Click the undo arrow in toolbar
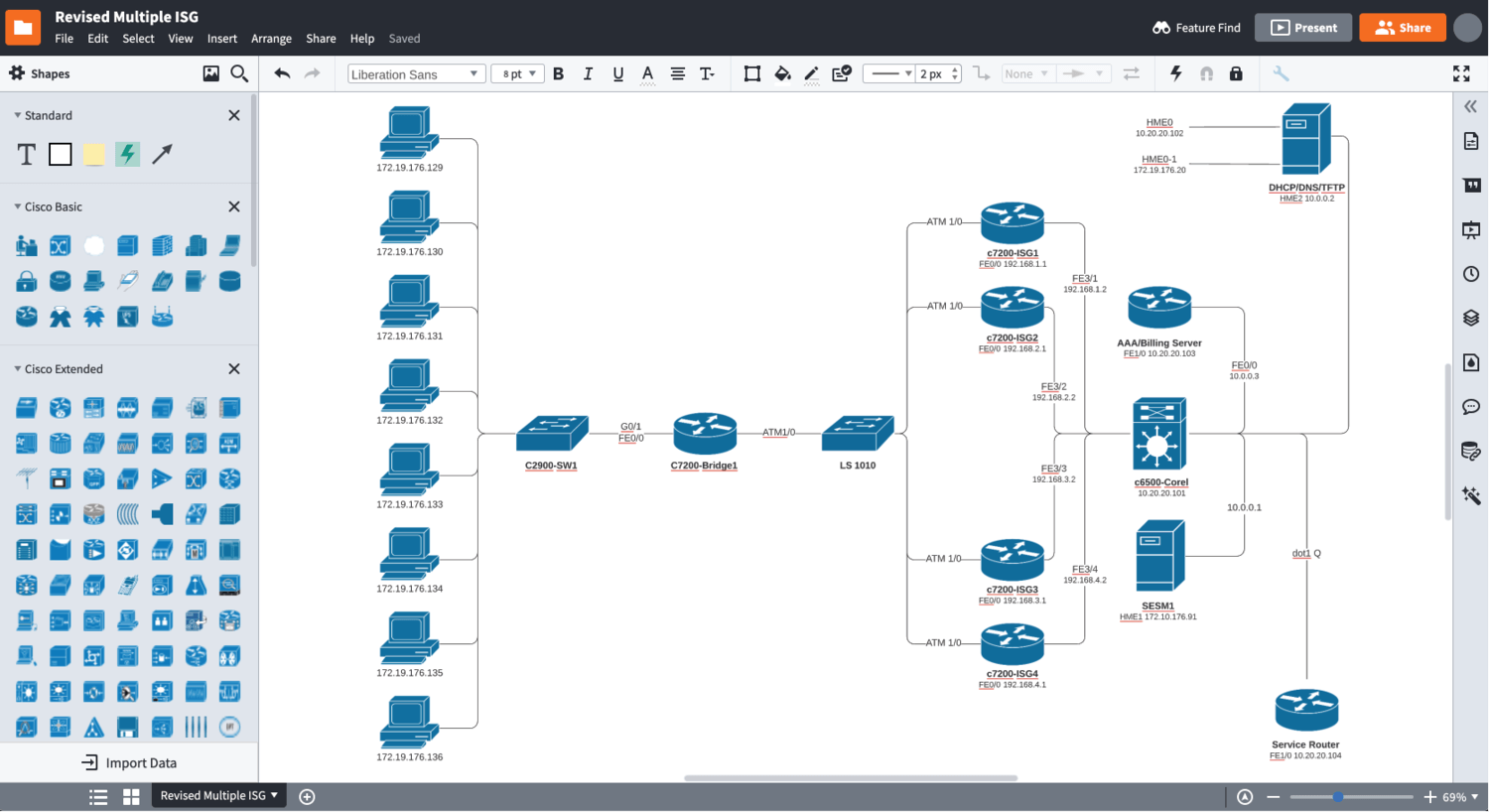This screenshot has height=812, width=1489. [x=282, y=73]
